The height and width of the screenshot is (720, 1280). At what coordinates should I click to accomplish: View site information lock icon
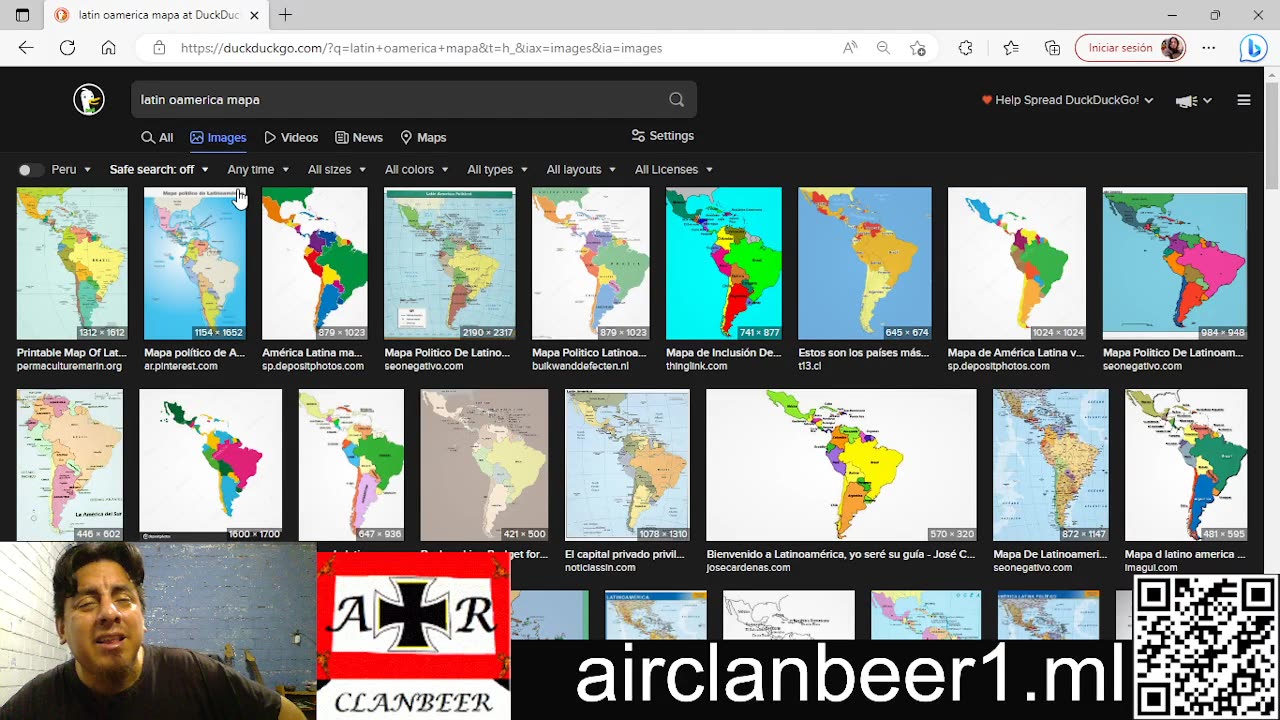tap(159, 48)
